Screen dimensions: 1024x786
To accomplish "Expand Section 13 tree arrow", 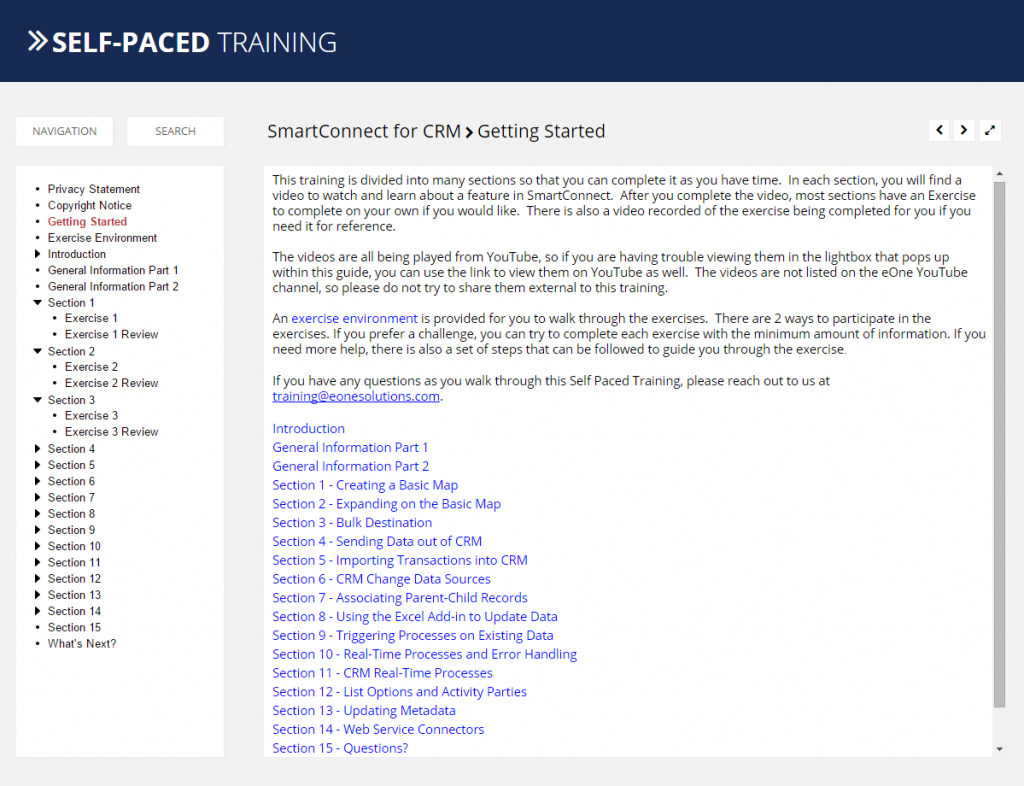I will 37,595.
